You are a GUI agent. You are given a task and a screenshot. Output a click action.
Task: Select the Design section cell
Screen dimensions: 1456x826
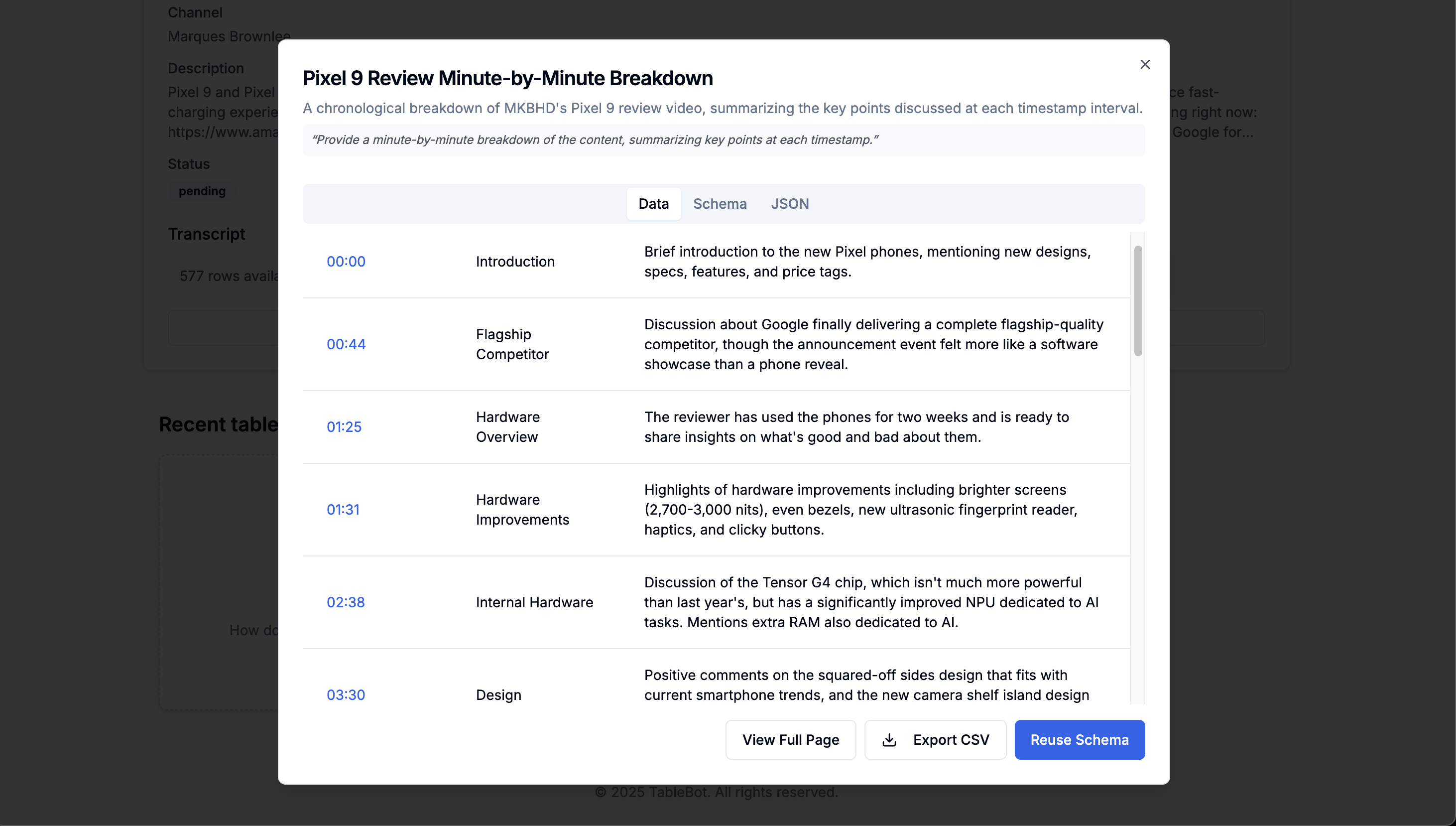pos(498,695)
